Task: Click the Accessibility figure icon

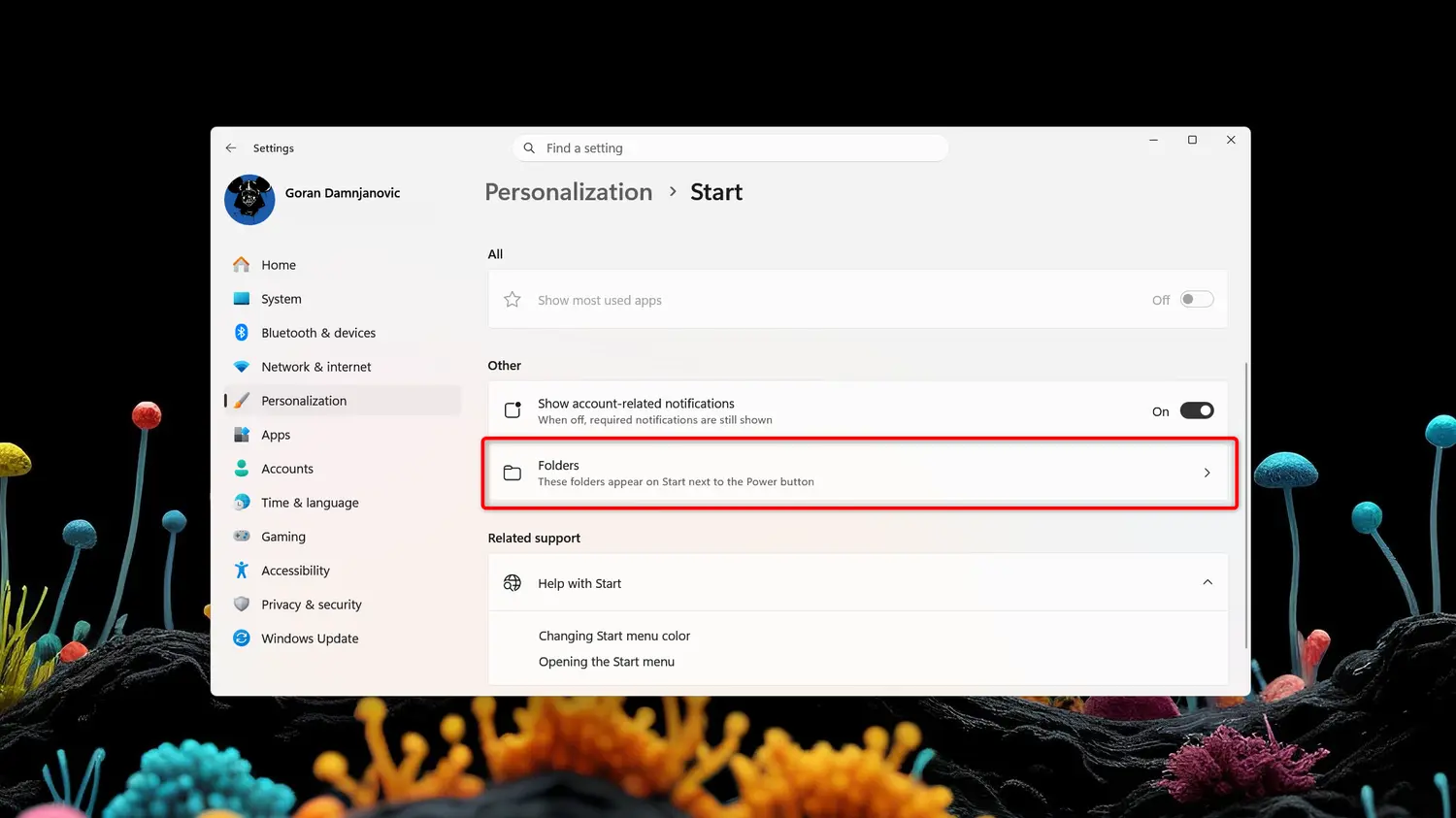Action: [x=242, y=571]
